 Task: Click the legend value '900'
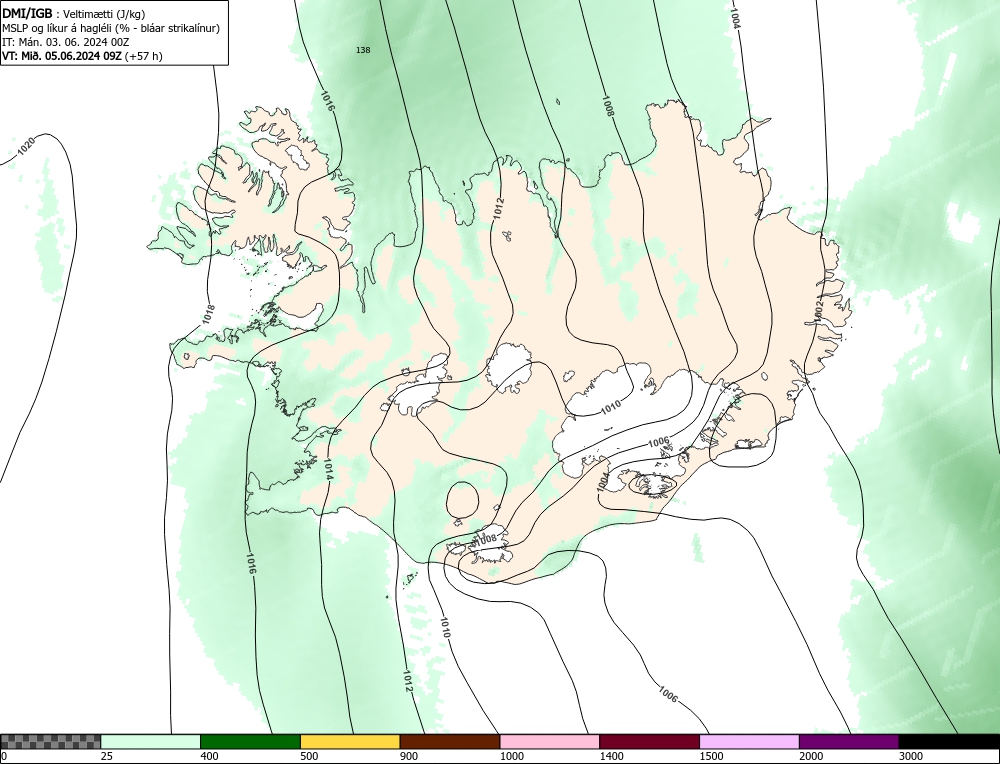pos(409,756)
